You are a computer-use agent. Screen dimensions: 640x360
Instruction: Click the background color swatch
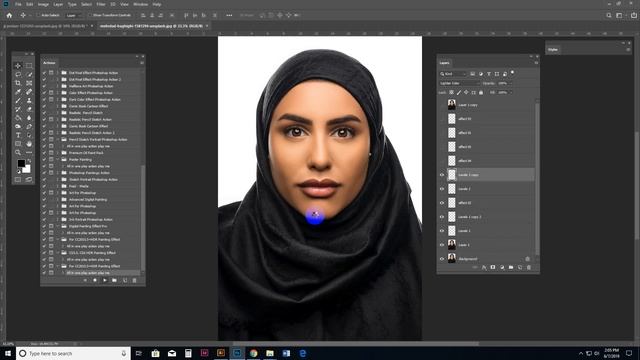click(27, 169)
